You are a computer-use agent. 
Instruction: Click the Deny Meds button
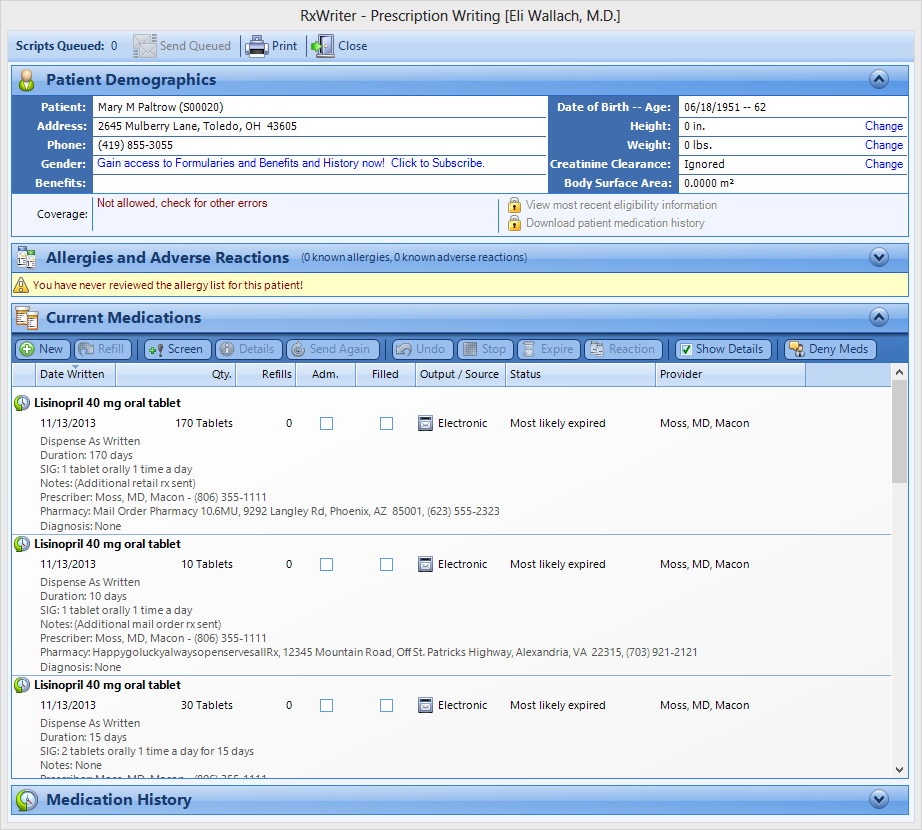[830, 349]
